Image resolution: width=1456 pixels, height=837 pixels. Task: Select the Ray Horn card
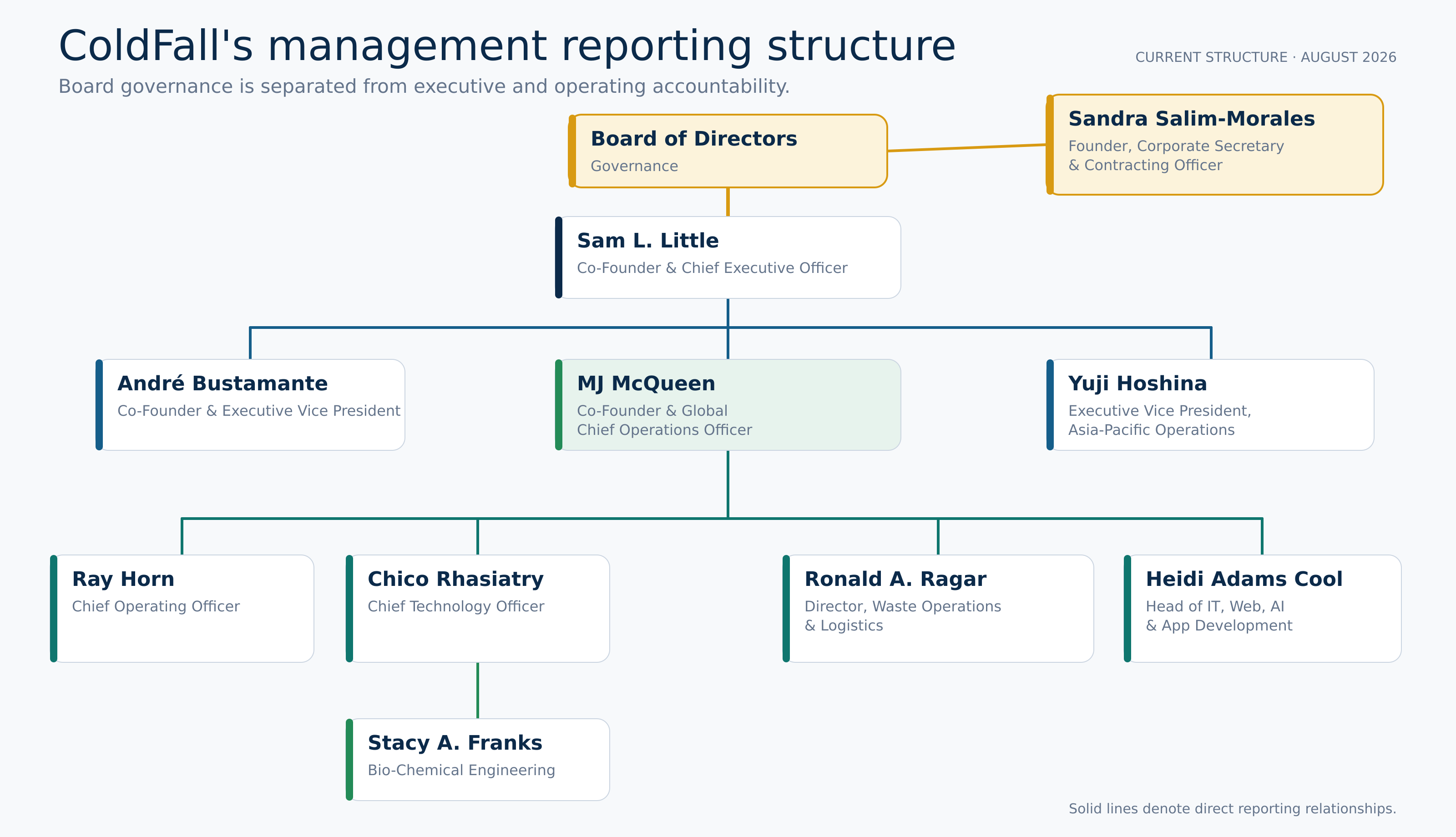pos(182,608)
